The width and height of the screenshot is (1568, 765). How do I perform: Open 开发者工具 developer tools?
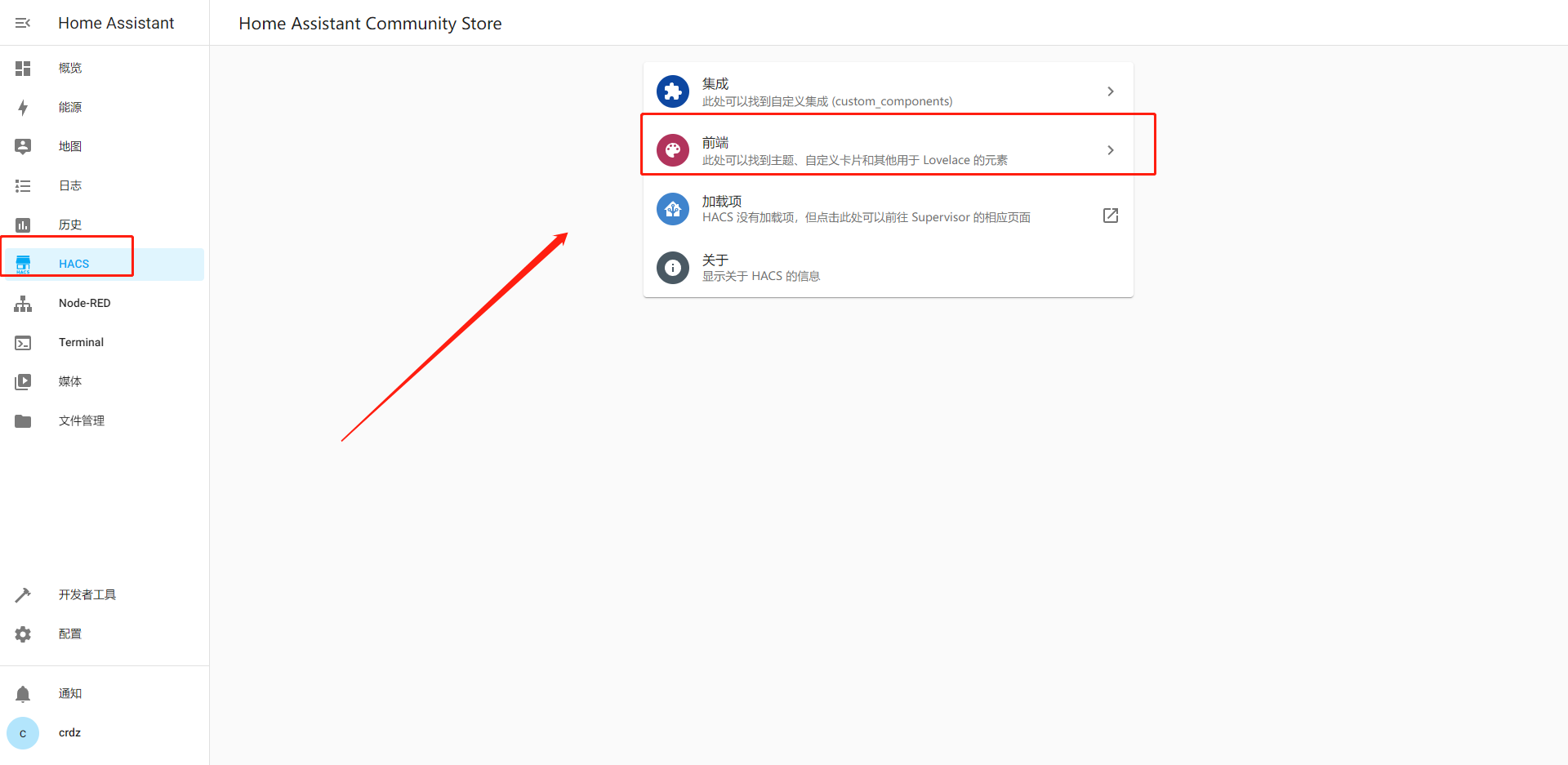[x=87, y=595]
